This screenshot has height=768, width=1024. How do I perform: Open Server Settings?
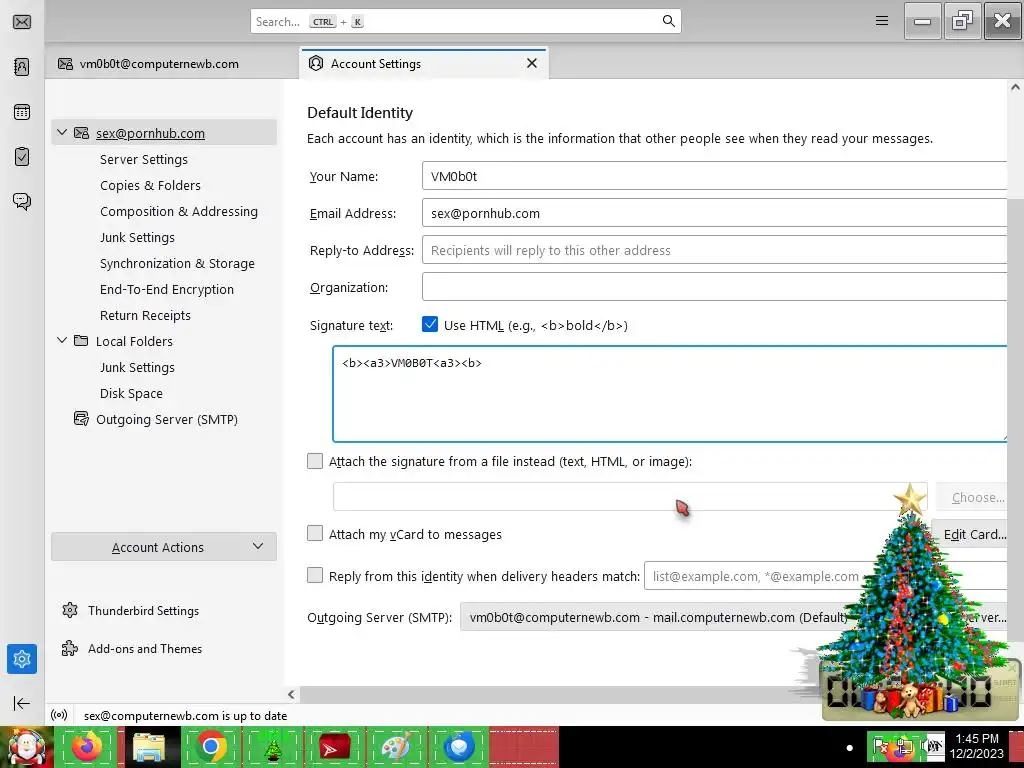click(144, 159)
